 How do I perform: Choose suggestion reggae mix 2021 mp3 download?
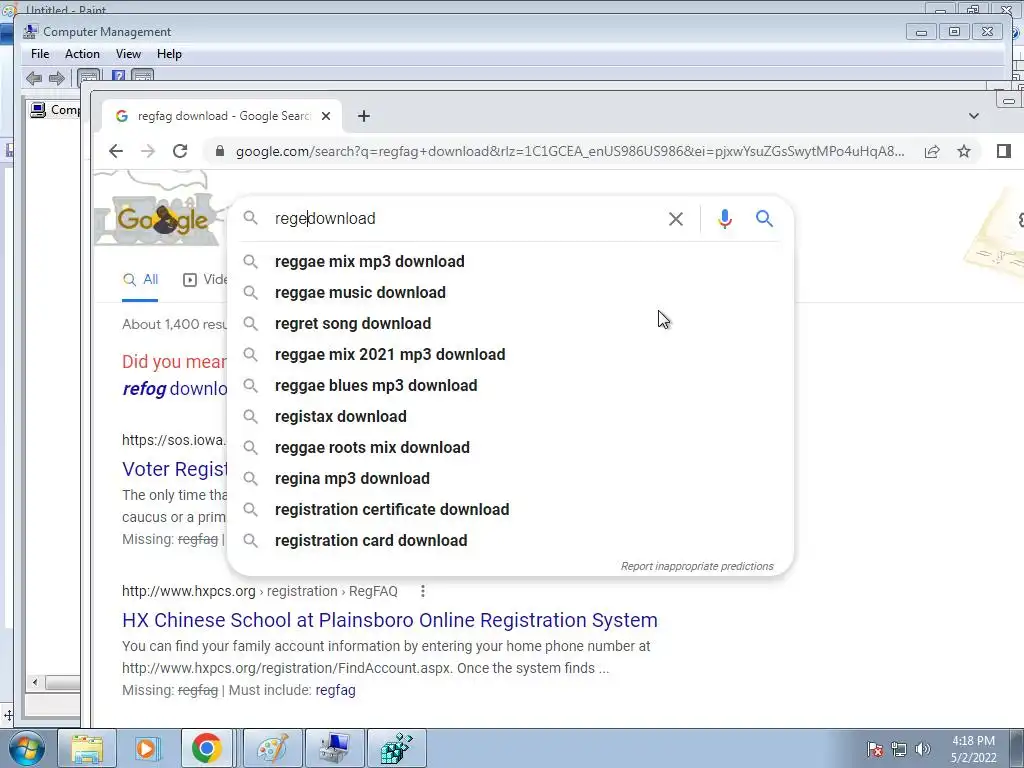[510, 355]
